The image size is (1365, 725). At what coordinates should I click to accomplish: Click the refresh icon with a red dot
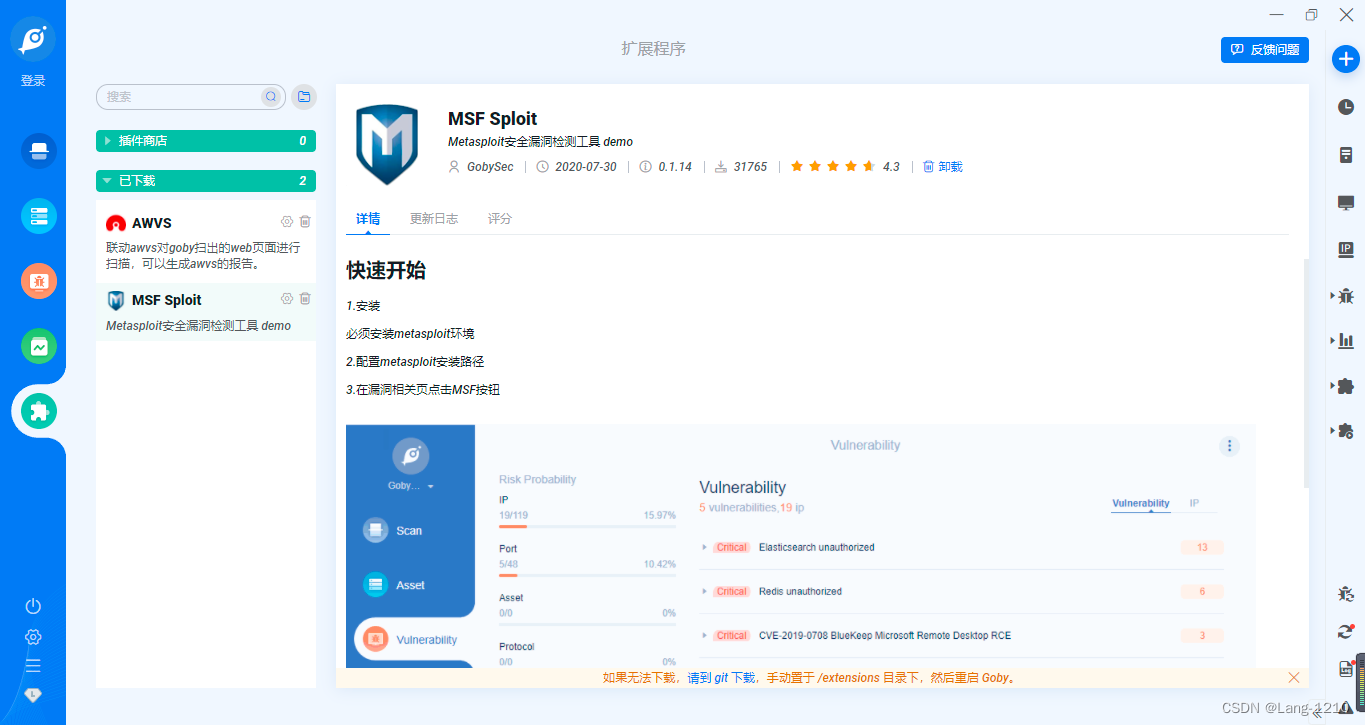point(1346,631)
